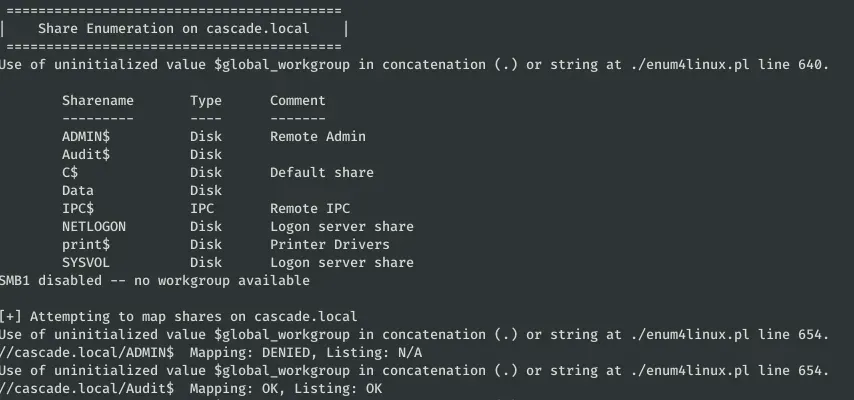Click the print$ share name
The height and width of the screenshot is (400, 854).
point(86,245)
